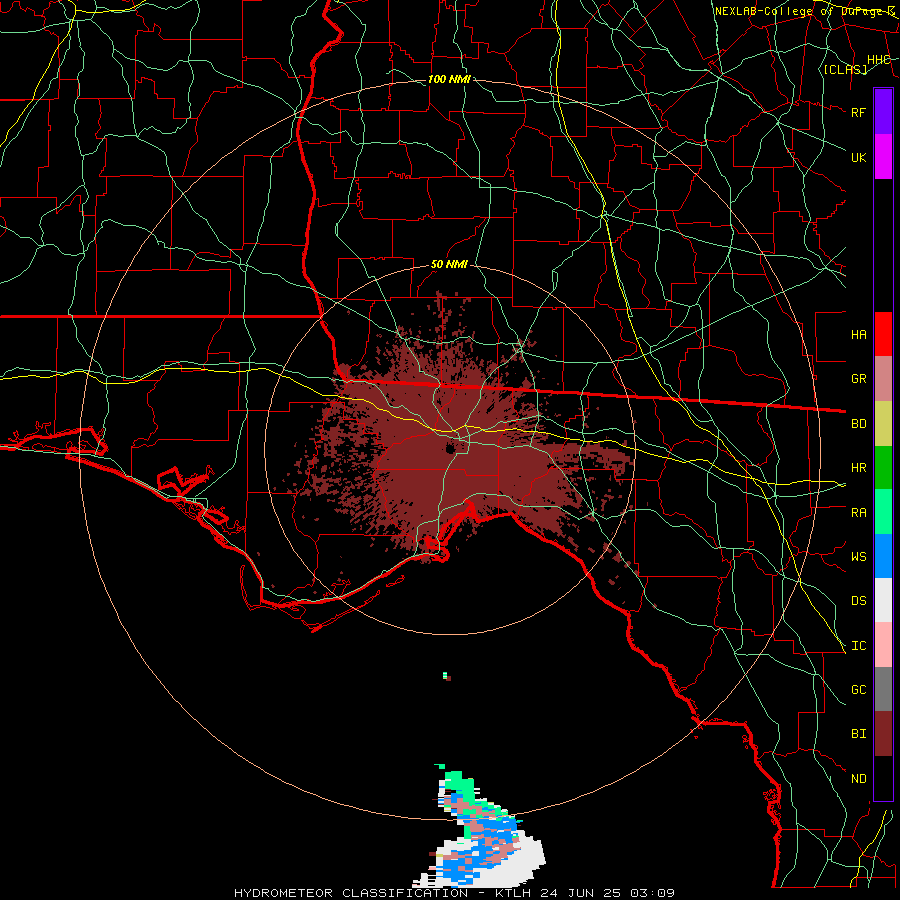Click the HA red legend swatch
The height and width of the screenshot is (900, 900).
coord(883,334)
